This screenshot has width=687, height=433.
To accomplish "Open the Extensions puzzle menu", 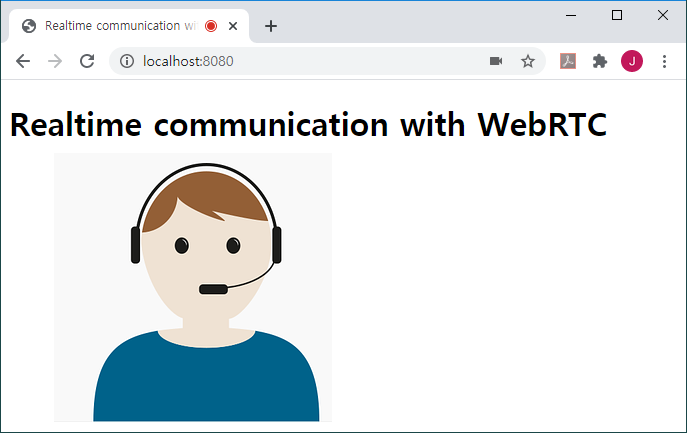I will pos(600,61).
